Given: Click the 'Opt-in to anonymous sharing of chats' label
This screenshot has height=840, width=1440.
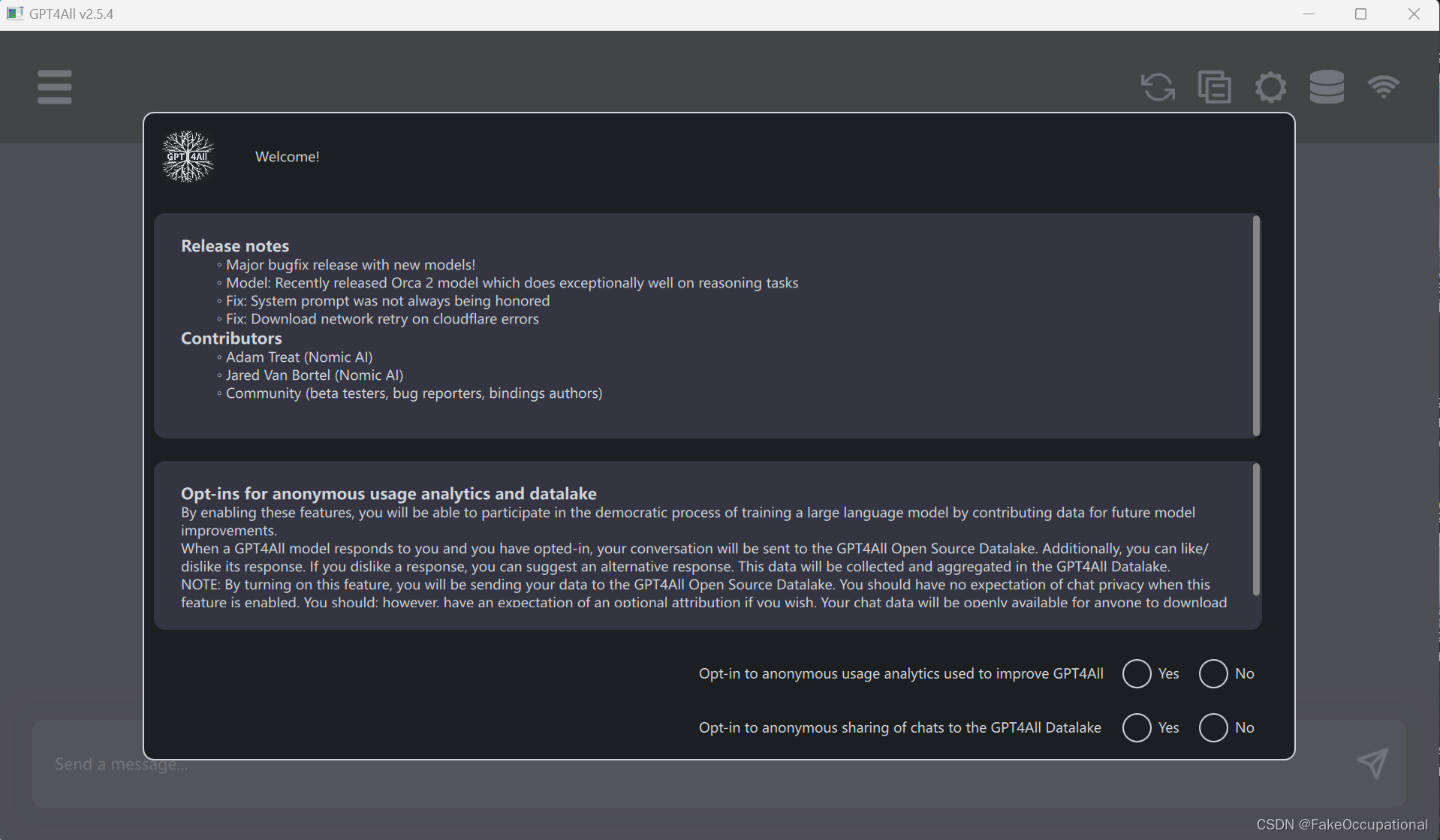Looking at the screenshot, I should point(900,727).
